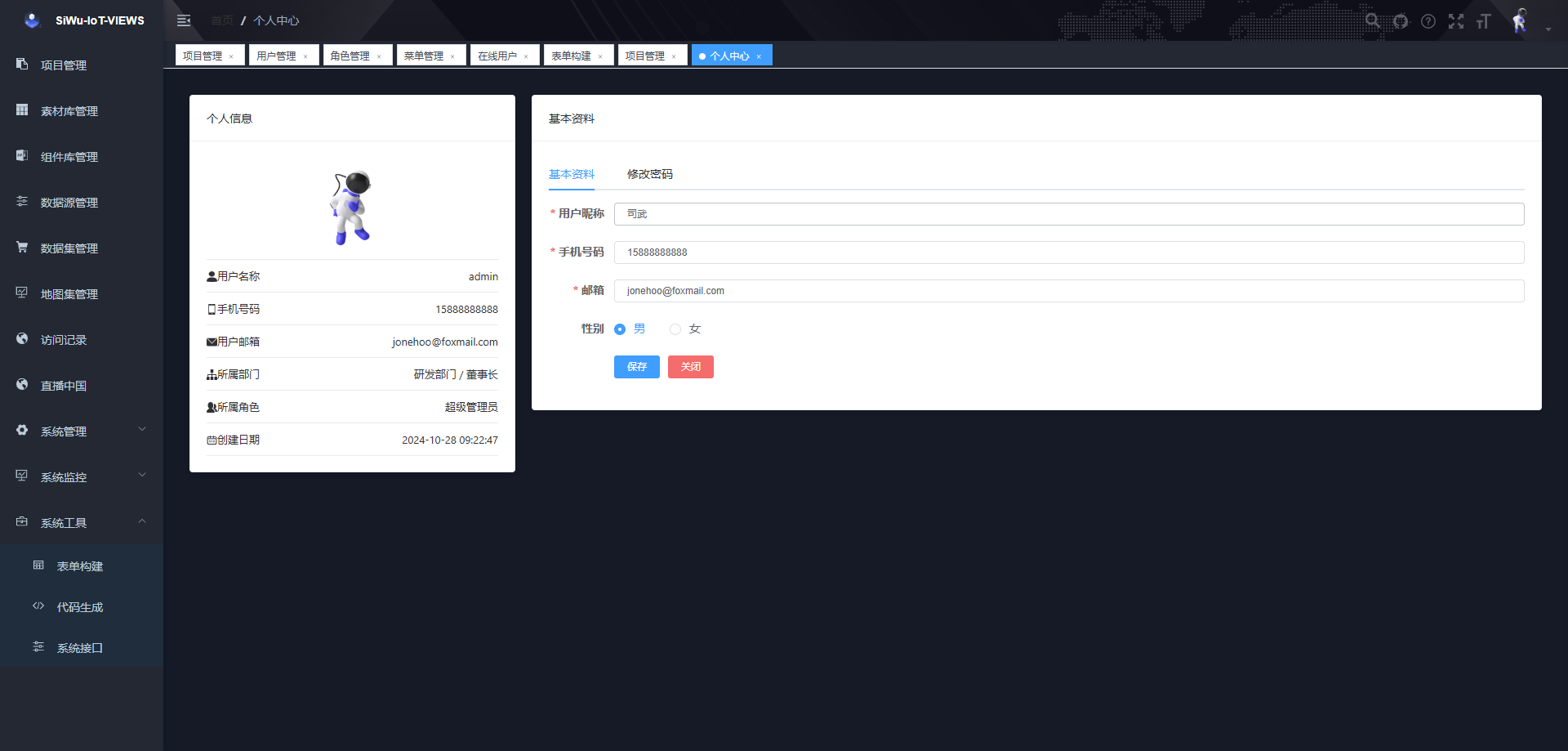Click the 保存 button

pyautogui.click(x=636, y=367)
